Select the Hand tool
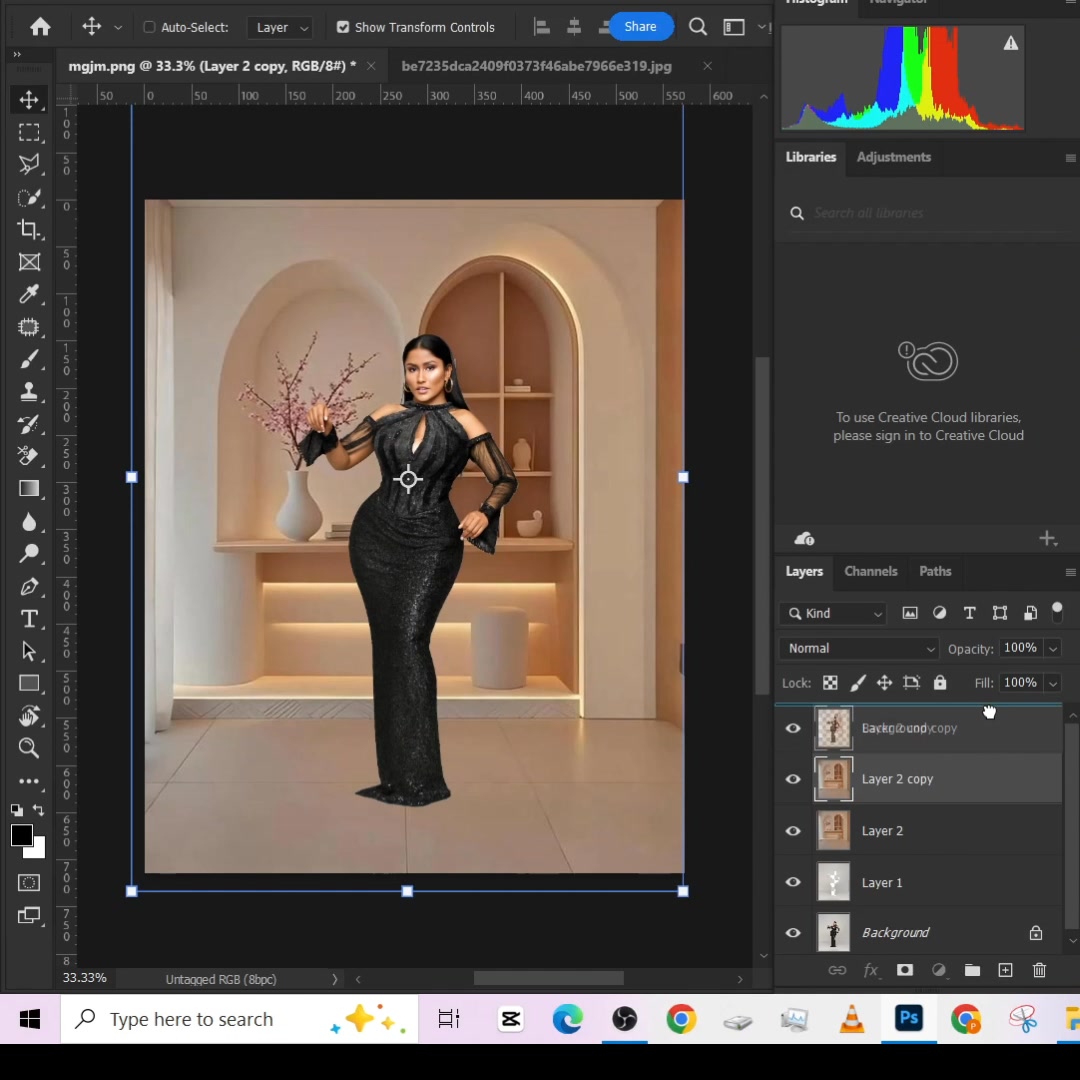Viewport: 1080px width, 1080px height. tap(29, 716)
